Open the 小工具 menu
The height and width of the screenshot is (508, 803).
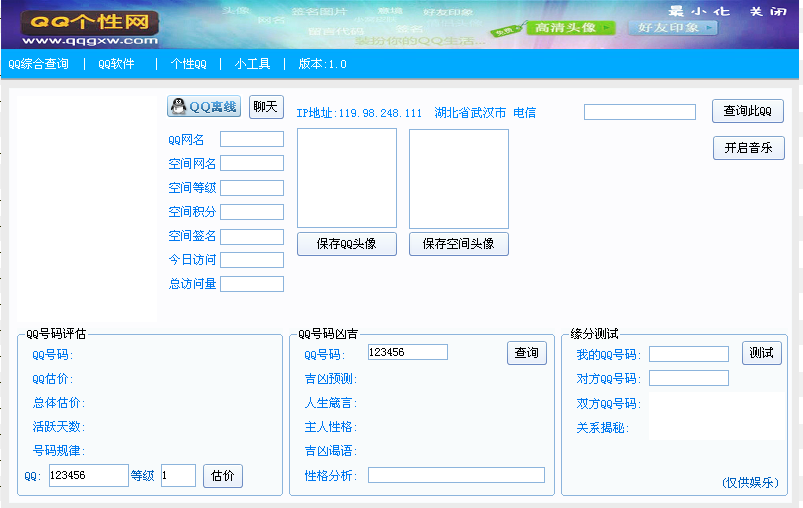click(x=252, y=64)
